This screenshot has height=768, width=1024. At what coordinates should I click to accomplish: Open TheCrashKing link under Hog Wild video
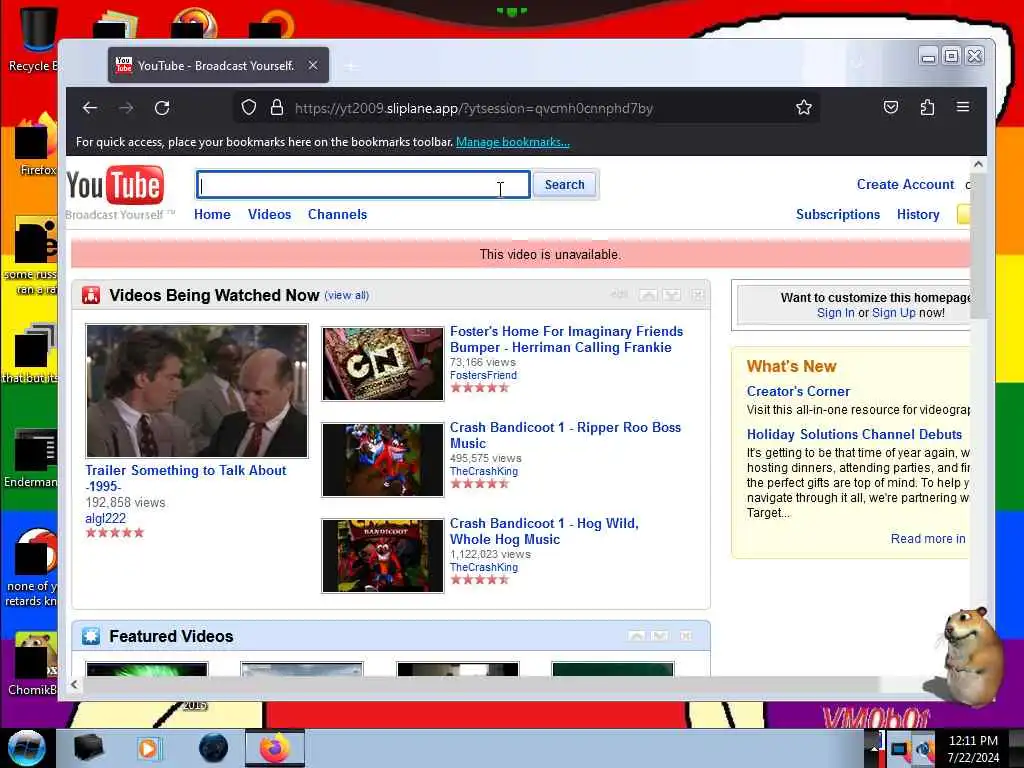click(x=484, y=567)
